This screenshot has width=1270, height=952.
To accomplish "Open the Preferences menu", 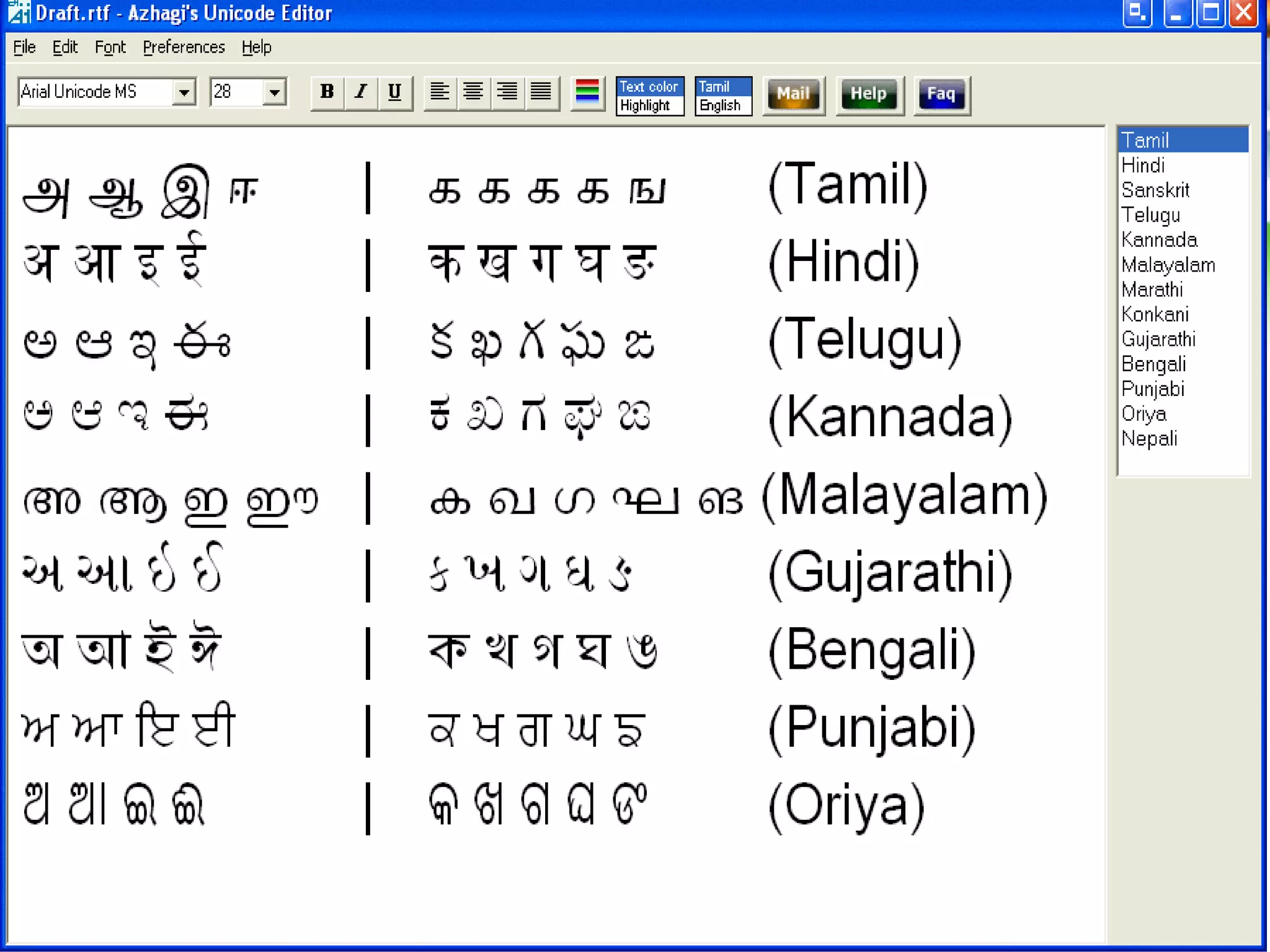I will (x=184, y=48).
